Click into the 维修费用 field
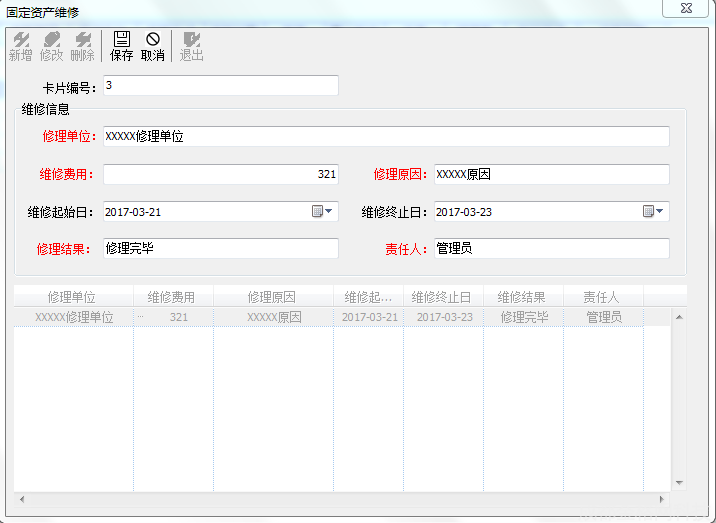Screen dimensions: 716x523 click(x=220, y=174)
